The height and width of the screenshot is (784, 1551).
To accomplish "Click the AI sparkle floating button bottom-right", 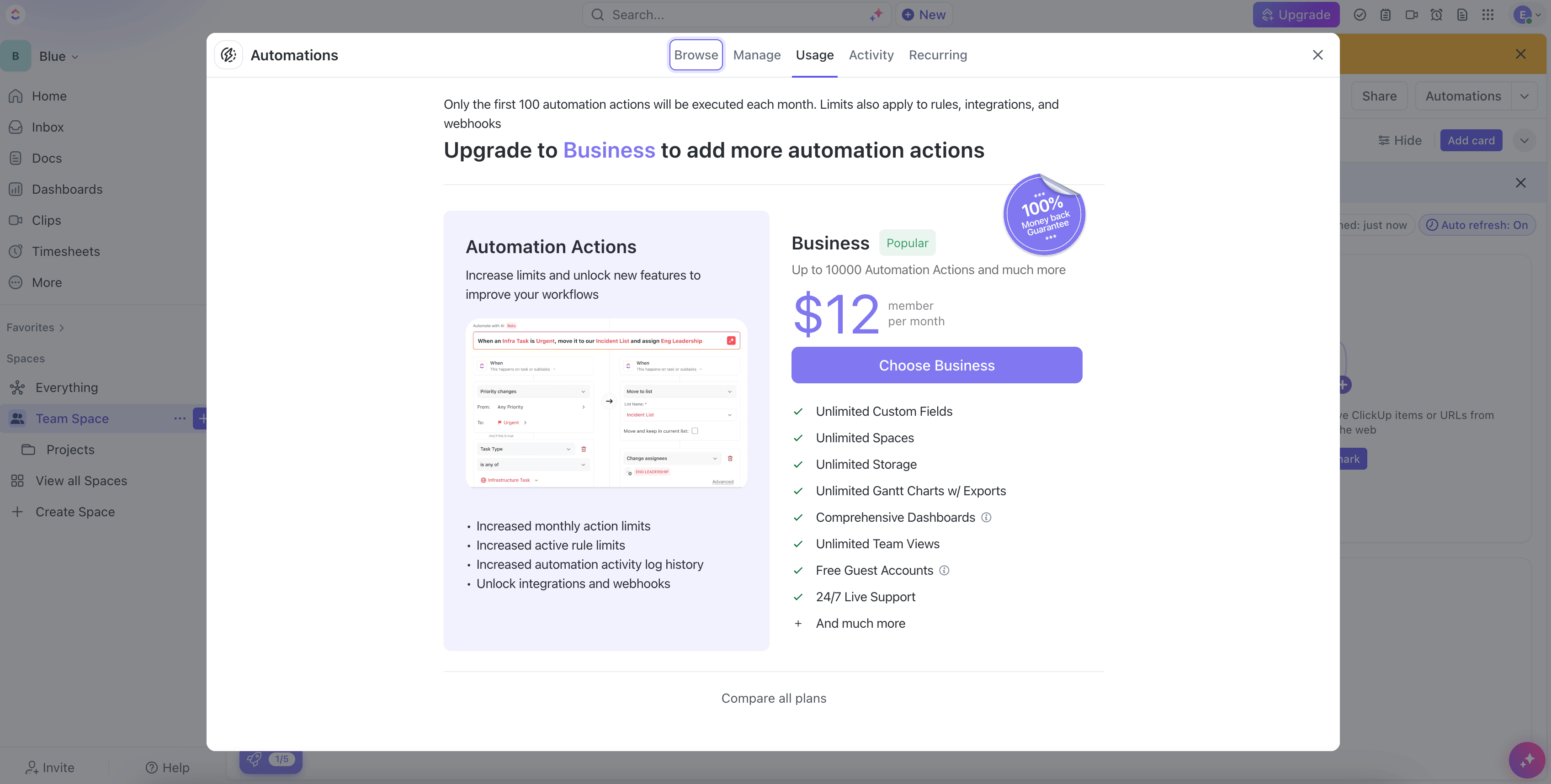I will [1527, 760].
